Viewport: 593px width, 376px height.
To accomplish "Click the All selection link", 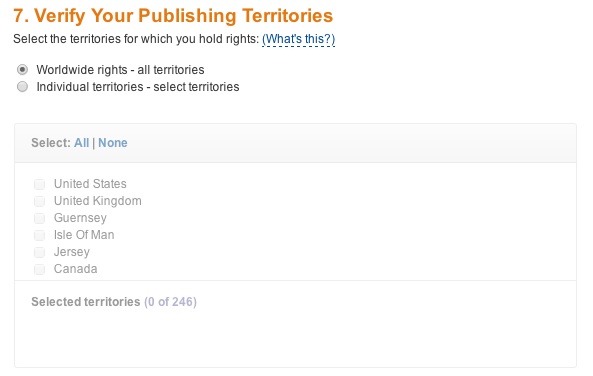I will [x=82, y=143].
